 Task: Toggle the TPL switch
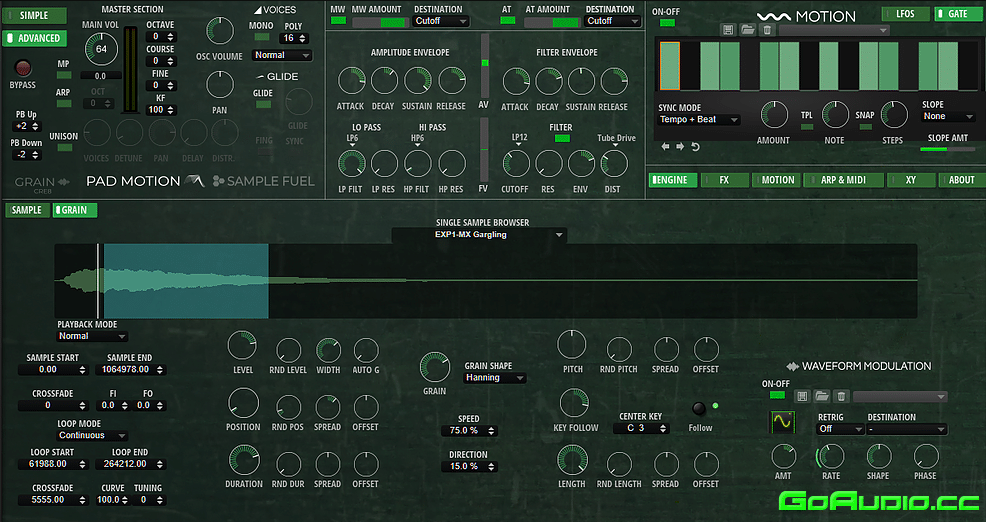[x=806, y=126]
